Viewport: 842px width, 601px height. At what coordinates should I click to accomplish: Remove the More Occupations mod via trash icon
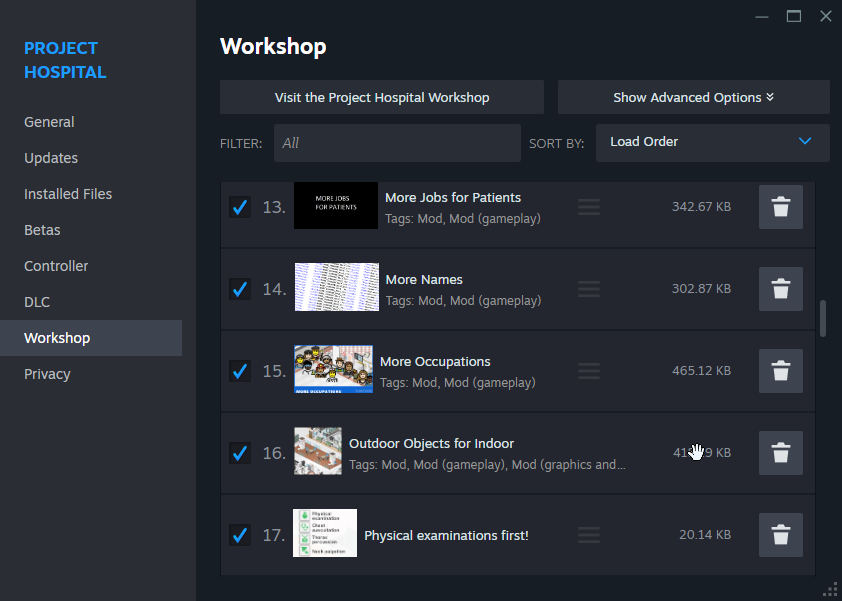coord(780,371)
